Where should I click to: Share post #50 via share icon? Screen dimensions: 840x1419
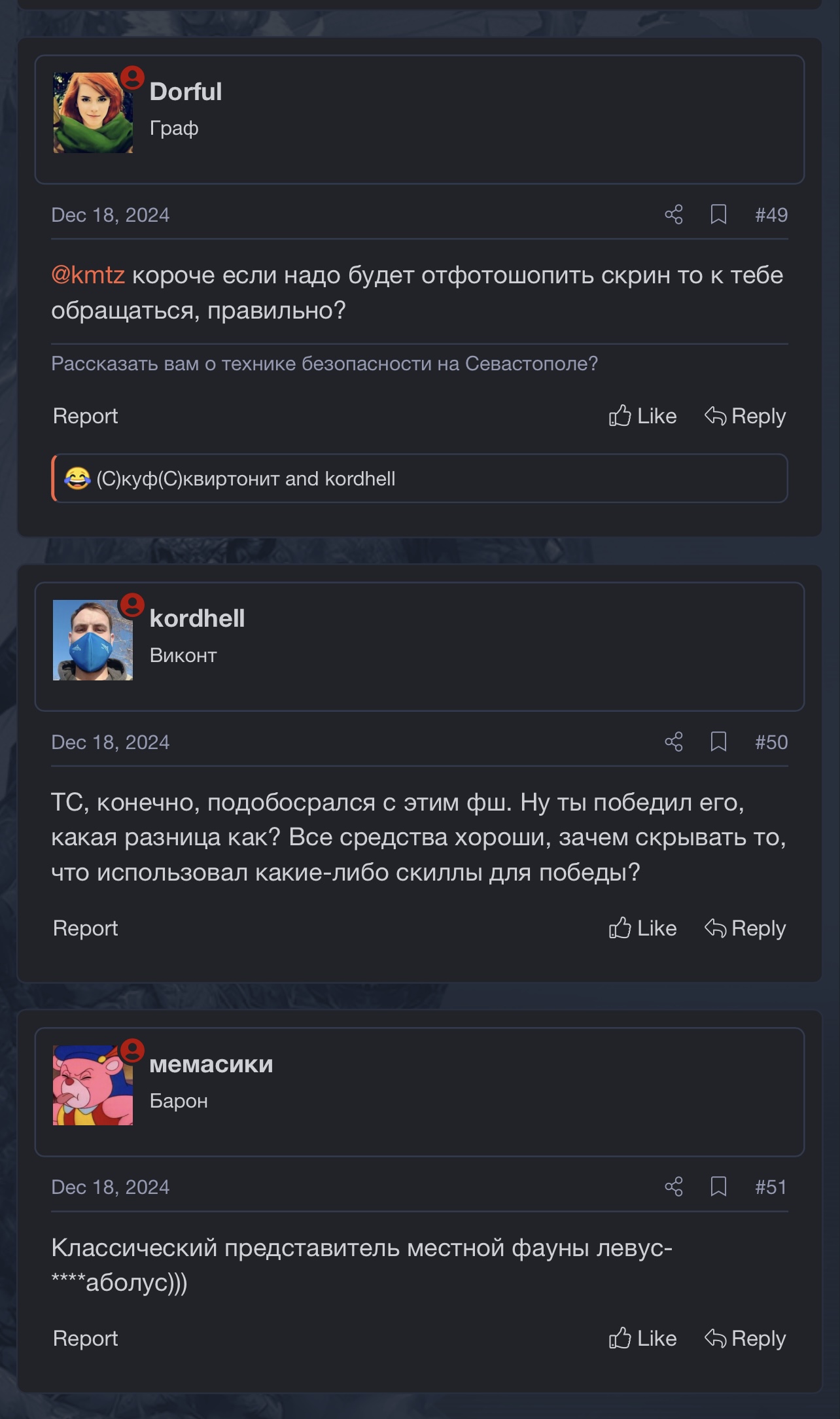[674, 742]
